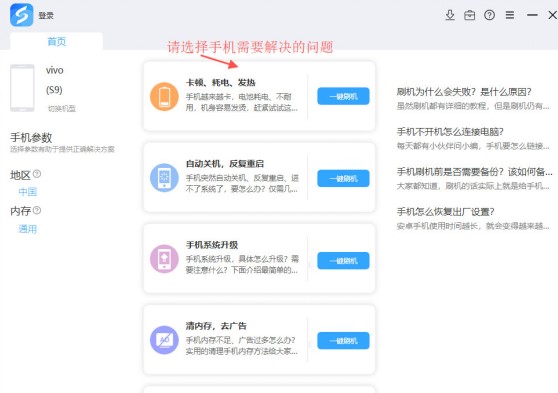The image size is (558, 393).
Task: Click the (S9) model text
Action: 54,90
